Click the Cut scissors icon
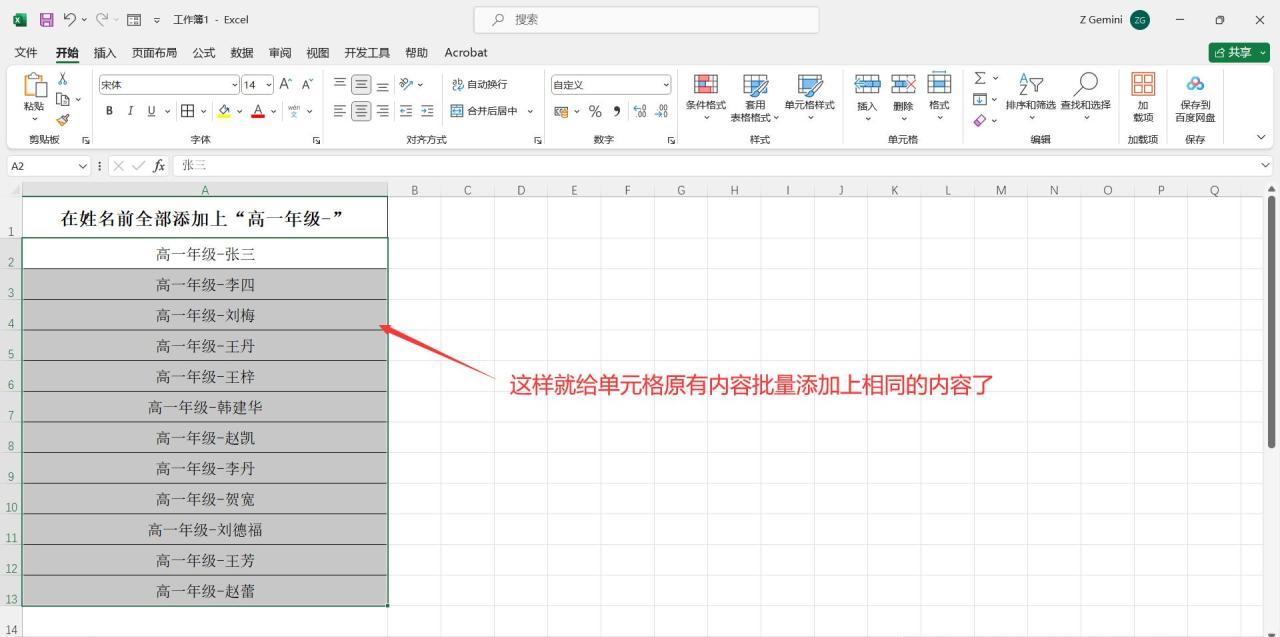 [63, 79]
